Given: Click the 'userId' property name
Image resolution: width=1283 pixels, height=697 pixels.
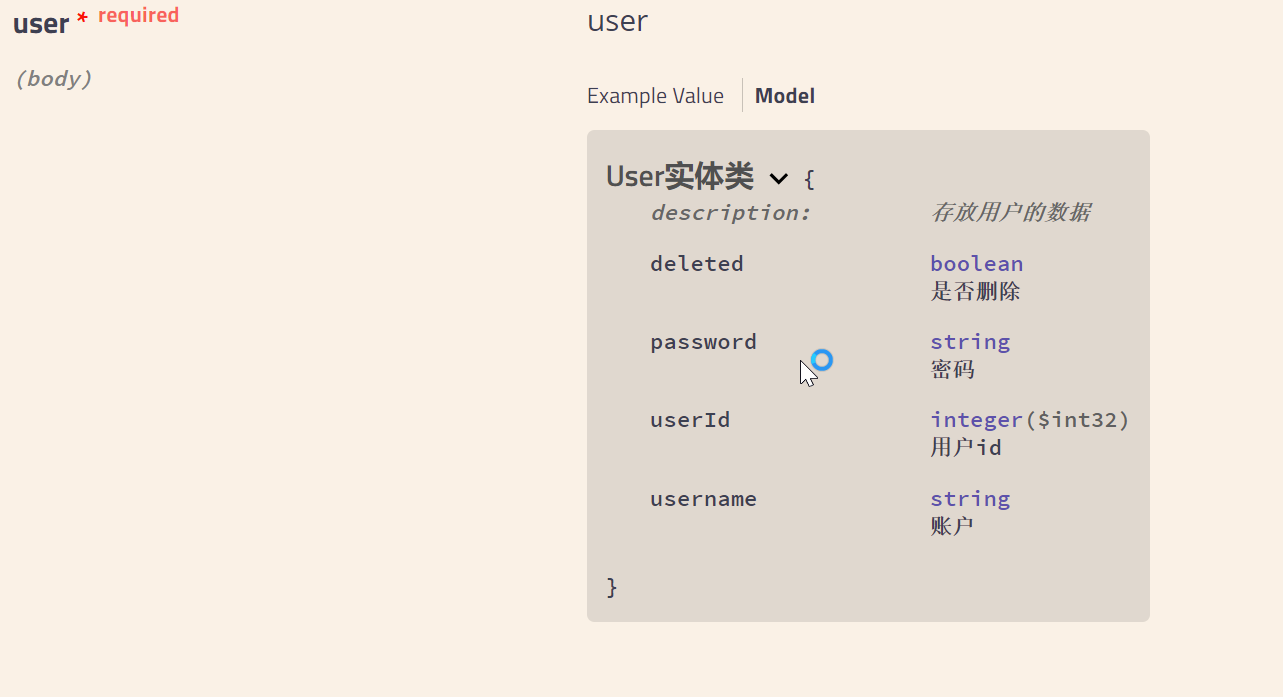Looking at the screenshot, I should click(690, 420).
